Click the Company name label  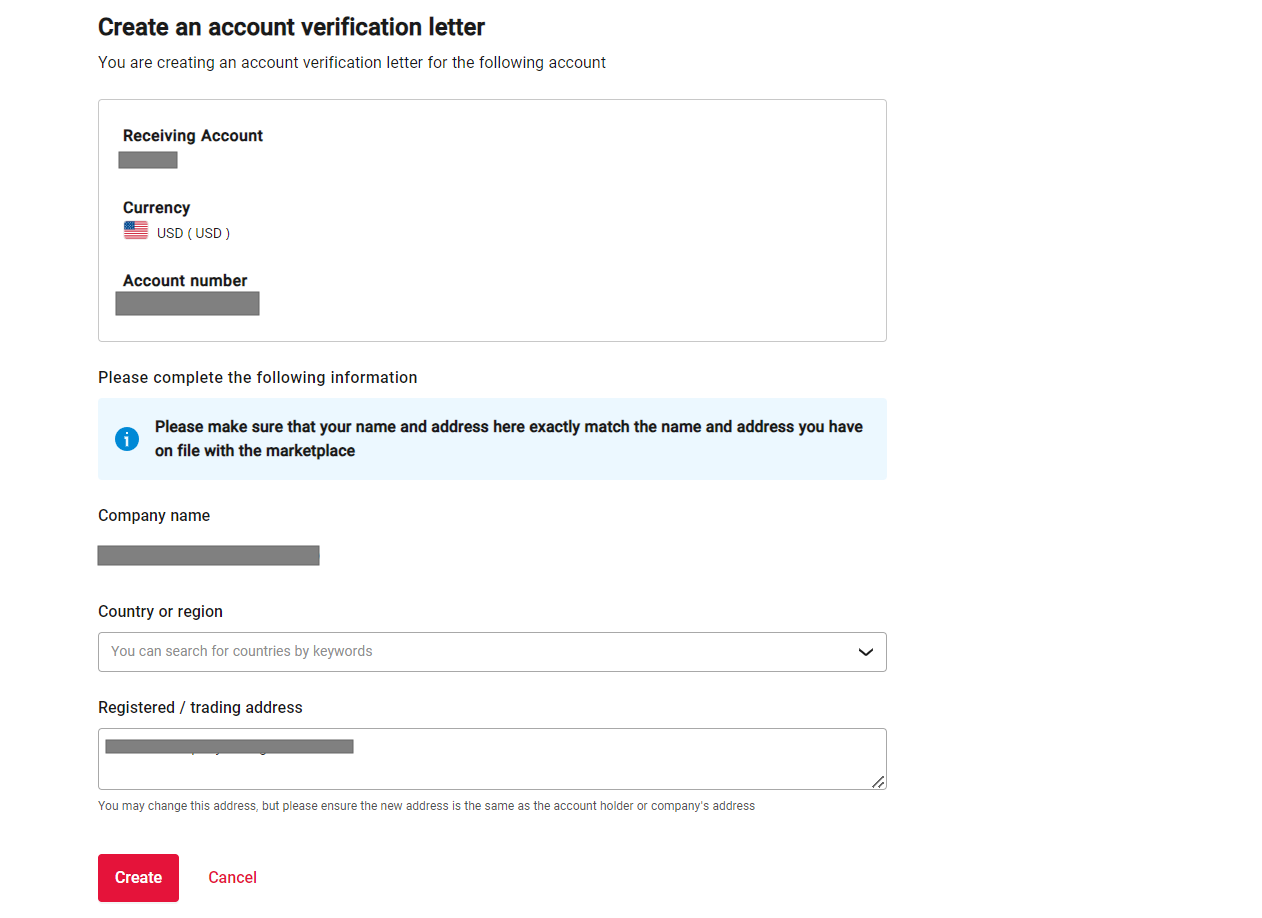click(154, 516)
